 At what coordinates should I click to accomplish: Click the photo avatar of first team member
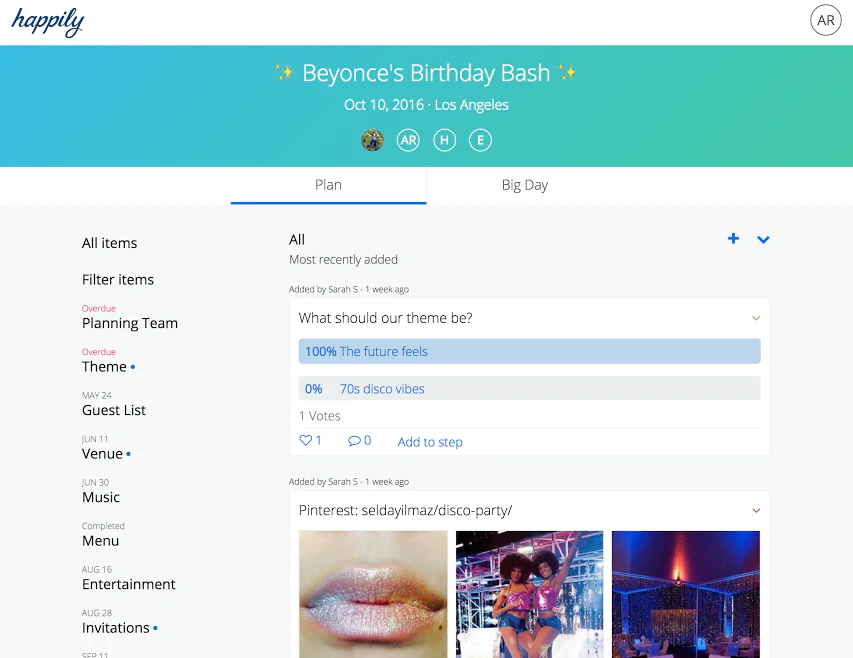pos(373,140)
